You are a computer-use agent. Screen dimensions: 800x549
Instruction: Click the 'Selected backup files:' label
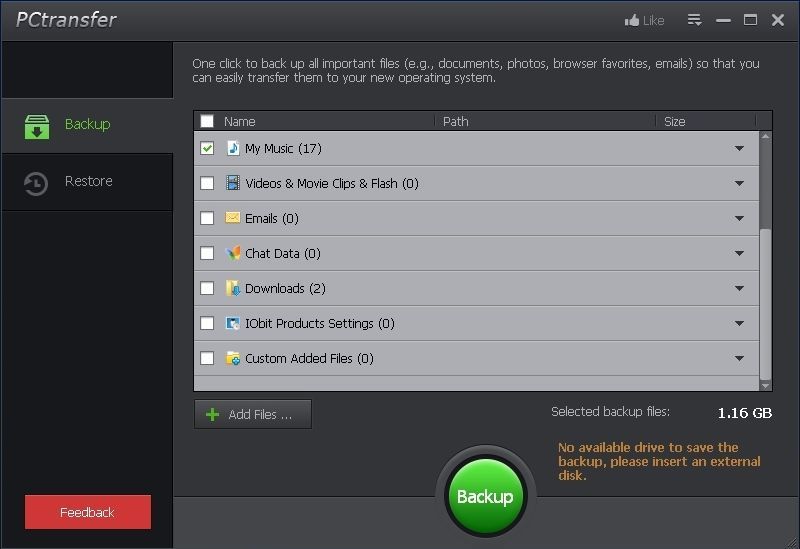pyautogui.click(x=611, y=411)
